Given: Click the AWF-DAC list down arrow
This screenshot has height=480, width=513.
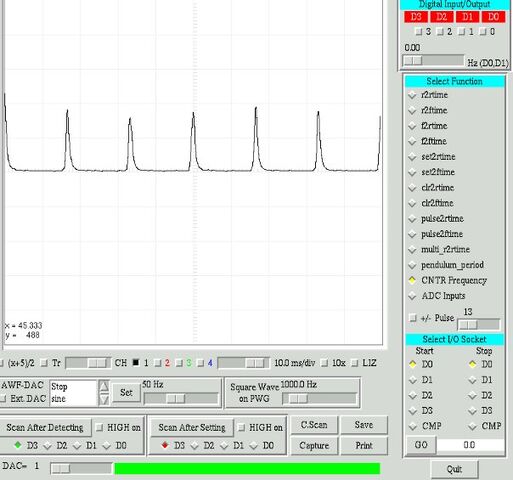Looking at the screenshot, I should pyautogui.click(x=104, y=399).
